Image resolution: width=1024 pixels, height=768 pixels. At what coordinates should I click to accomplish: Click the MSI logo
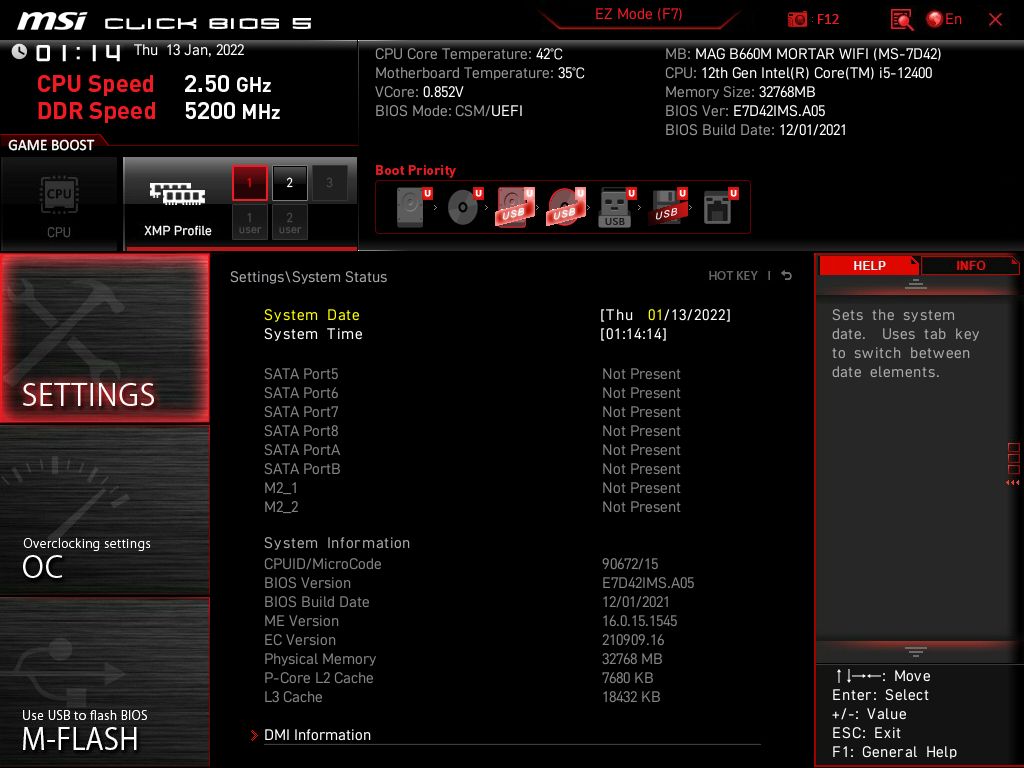pyautogui.click(x=52, y=21)
